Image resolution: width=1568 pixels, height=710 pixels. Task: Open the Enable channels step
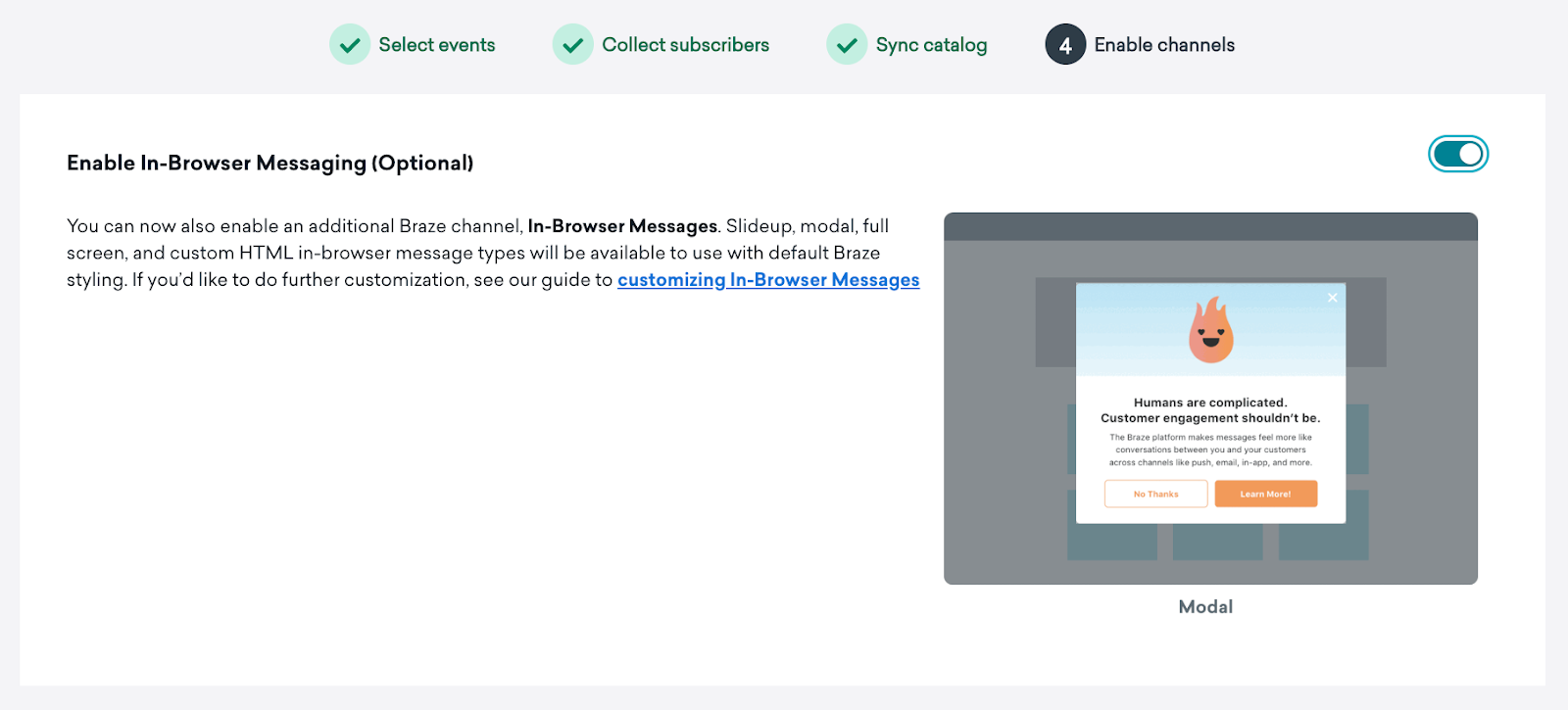[x=1164, y=45]
